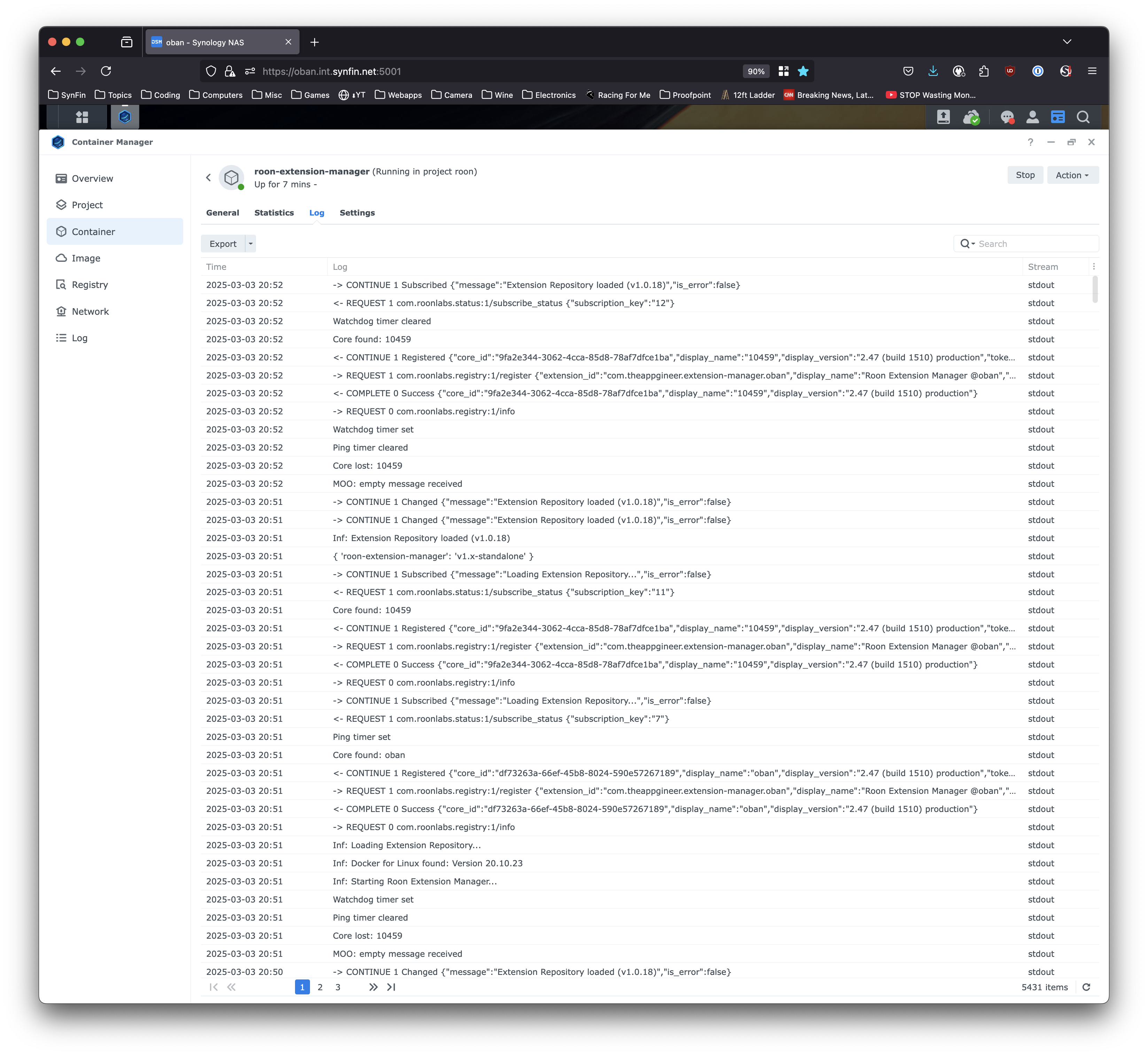Open the SynFin bookmarks folder
1148x1055 pixels.
67,95
